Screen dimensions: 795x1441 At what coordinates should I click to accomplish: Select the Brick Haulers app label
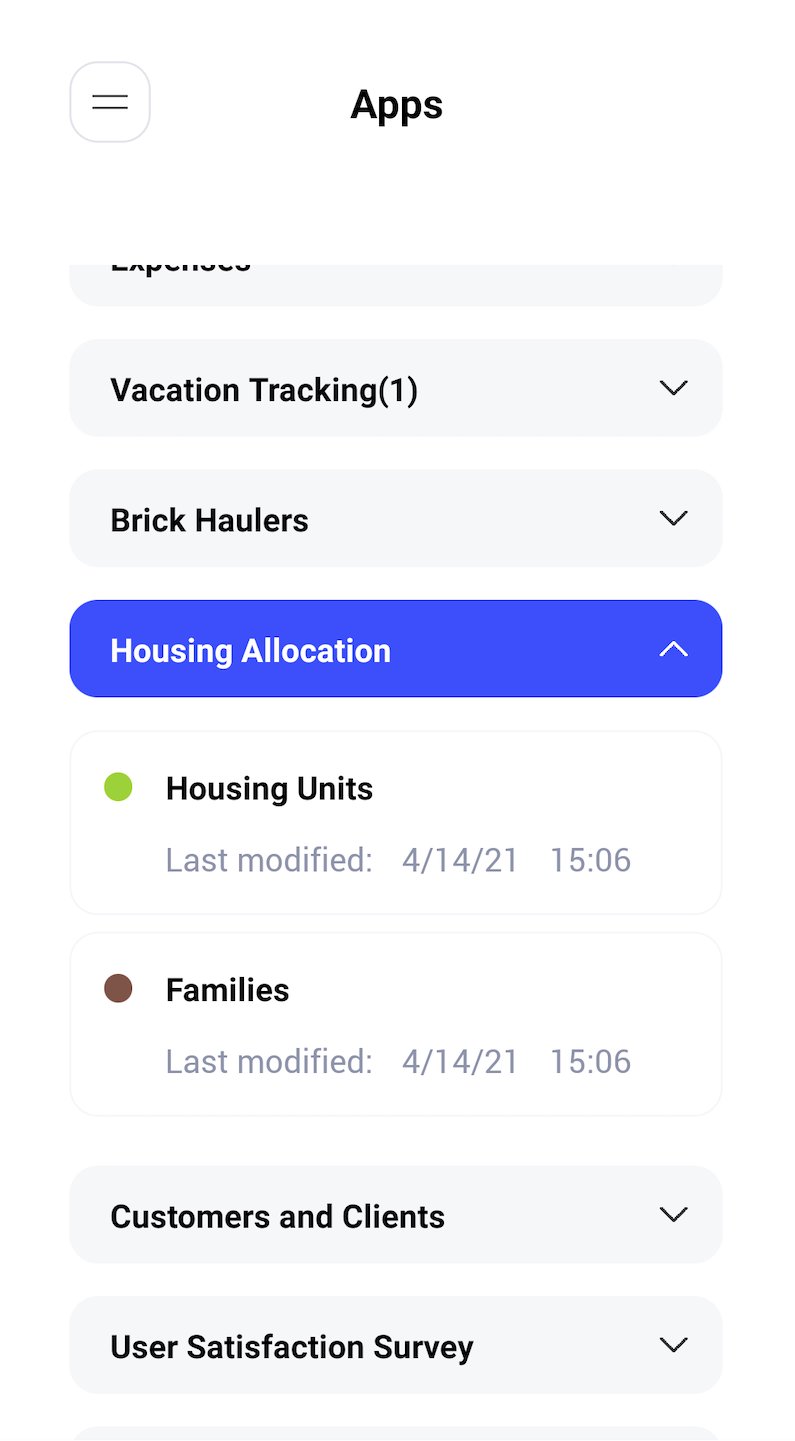[209, 520]
